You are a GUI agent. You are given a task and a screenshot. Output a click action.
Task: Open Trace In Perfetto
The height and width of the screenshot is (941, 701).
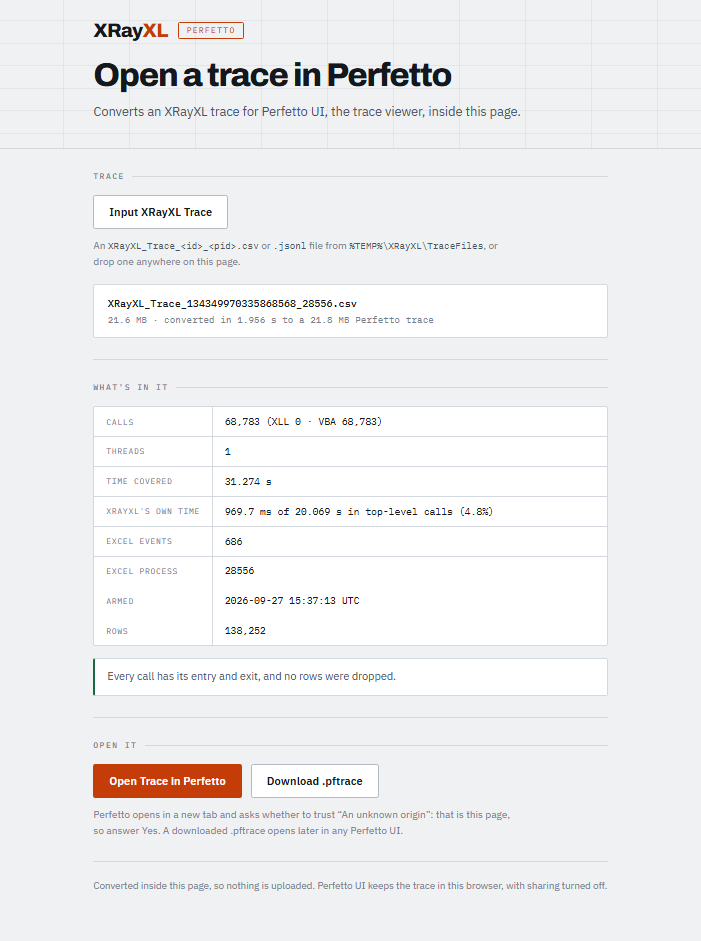pos(167,781)
